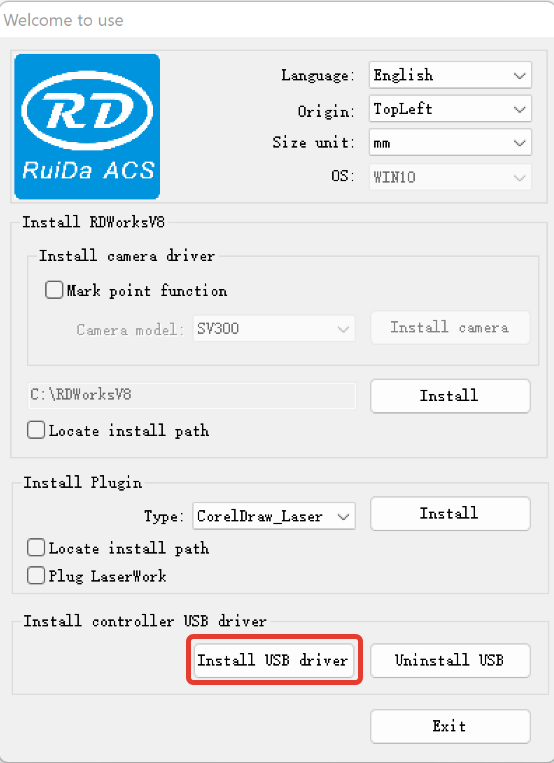Click the Install button for the plugin

pyautogui.click(x=450, y=513)
